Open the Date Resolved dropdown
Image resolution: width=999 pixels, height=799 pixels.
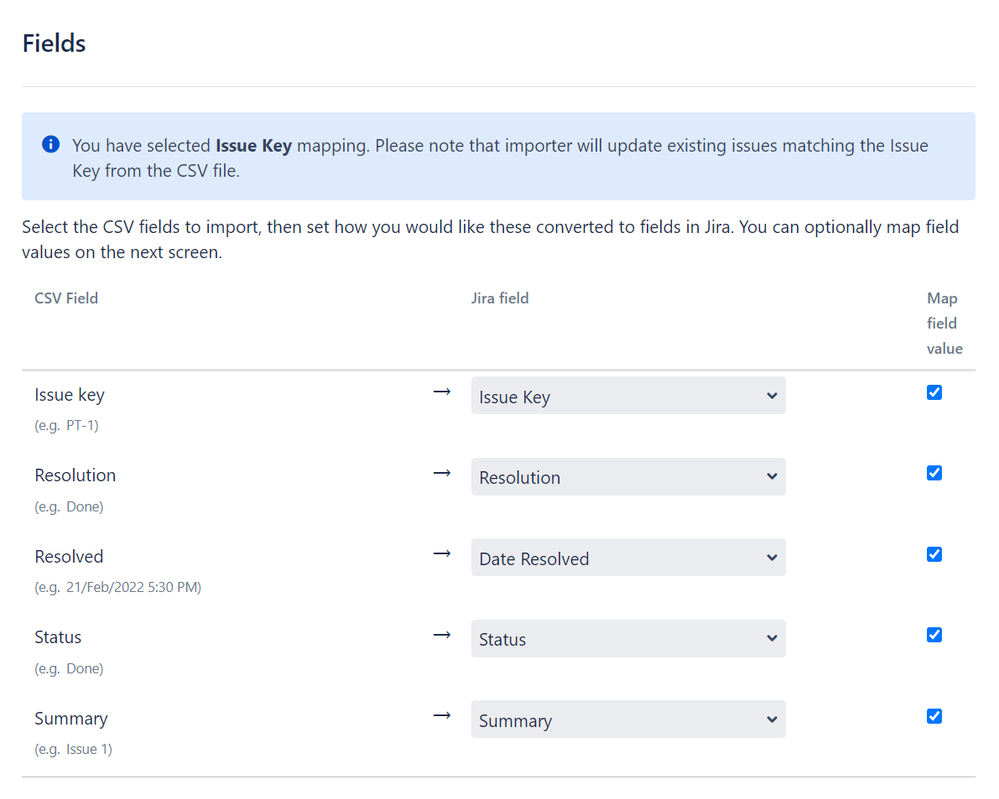click(628, 558)
